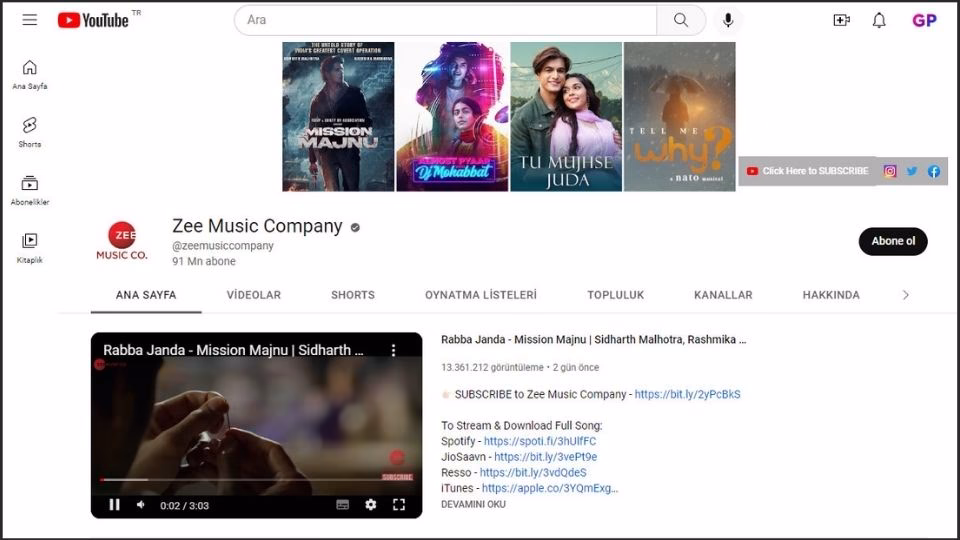Open the iTunes apple.co link
The image size is (960, 540).
(550, 488)
